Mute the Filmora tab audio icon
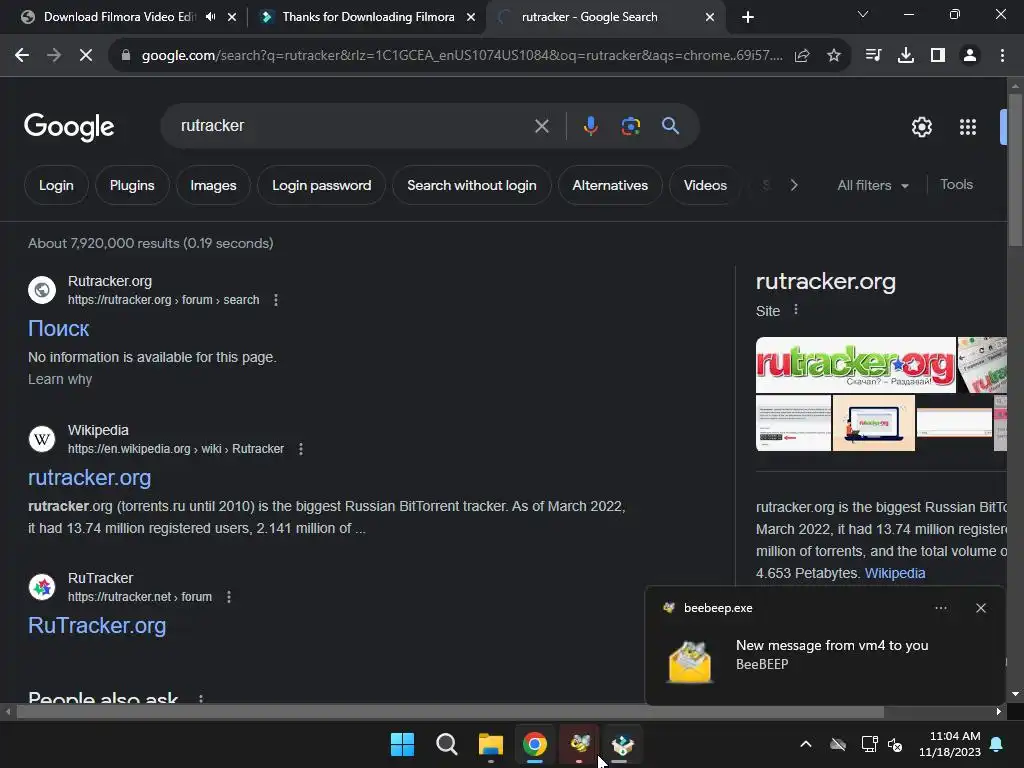Image resolution: width=1024 pixels, height=768 pixels. click(210, 17)
